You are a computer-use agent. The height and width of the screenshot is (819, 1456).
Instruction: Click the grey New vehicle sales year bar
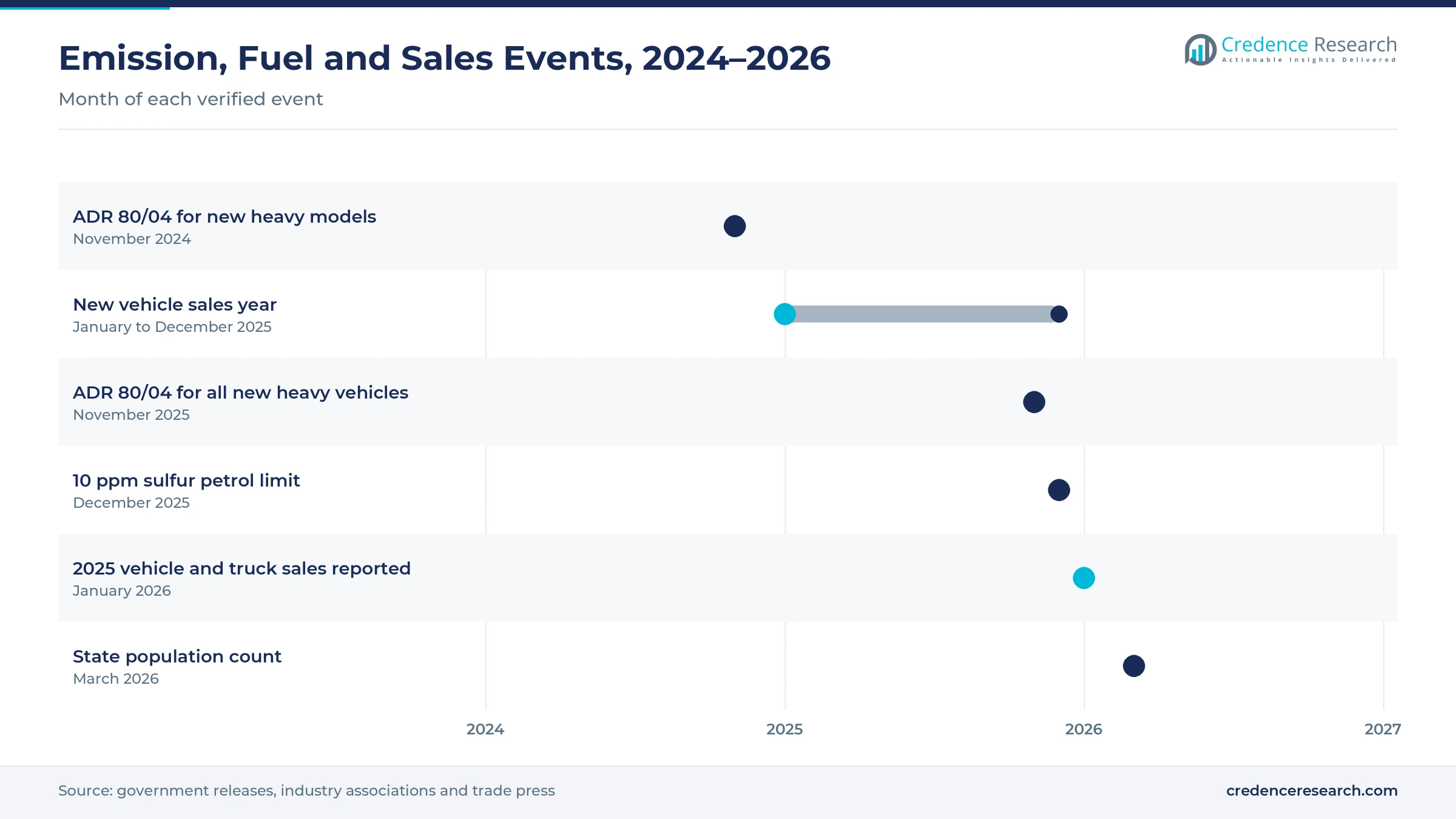click(922, 314)
